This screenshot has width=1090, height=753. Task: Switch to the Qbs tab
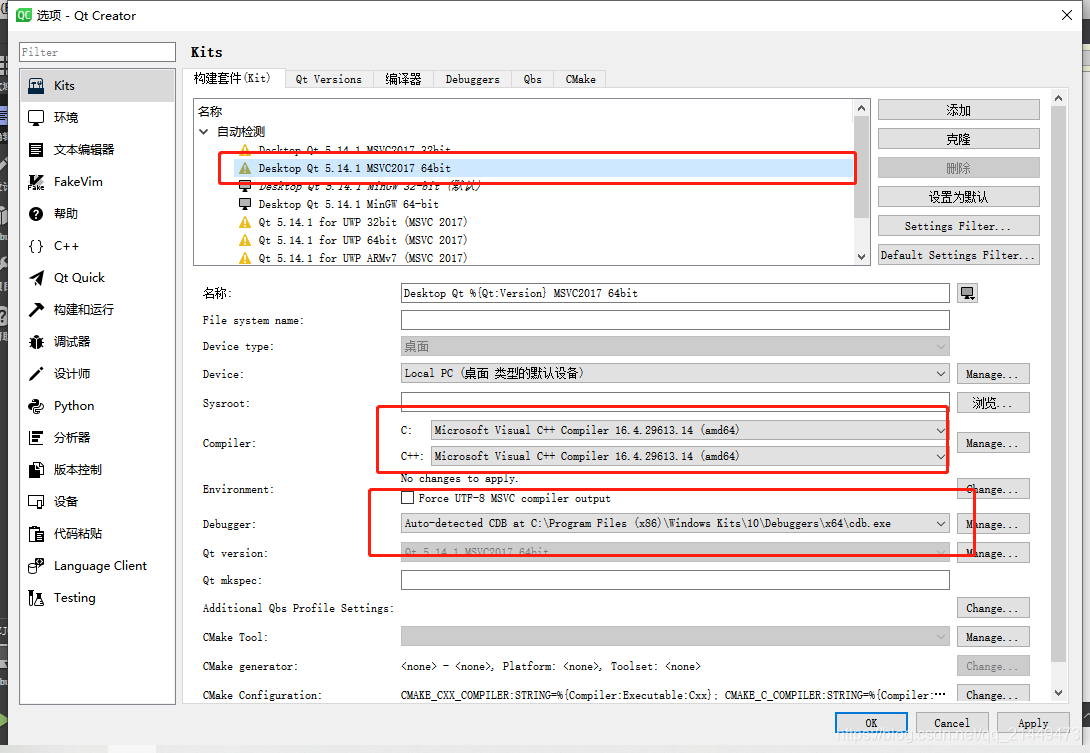532,79
